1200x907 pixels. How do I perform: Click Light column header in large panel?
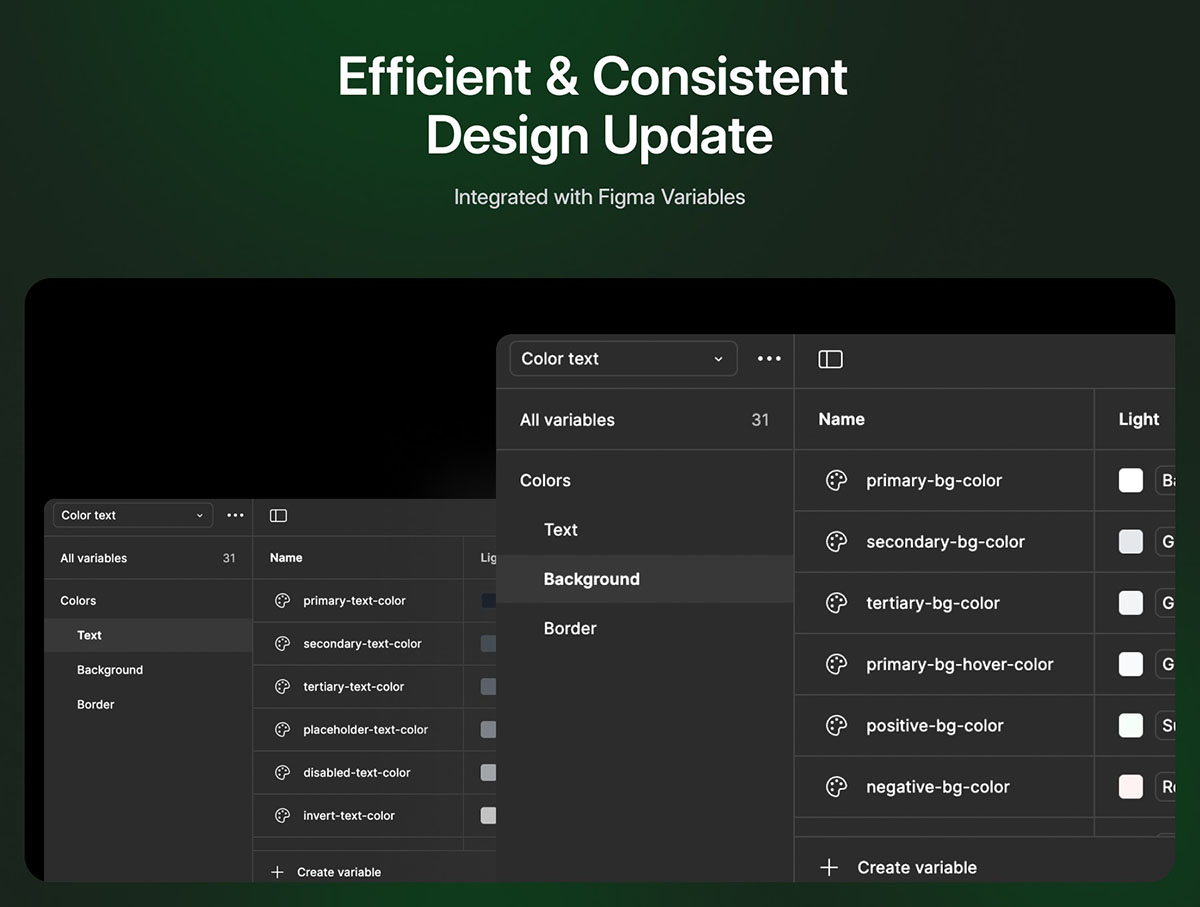click(x=1139, y=420)
